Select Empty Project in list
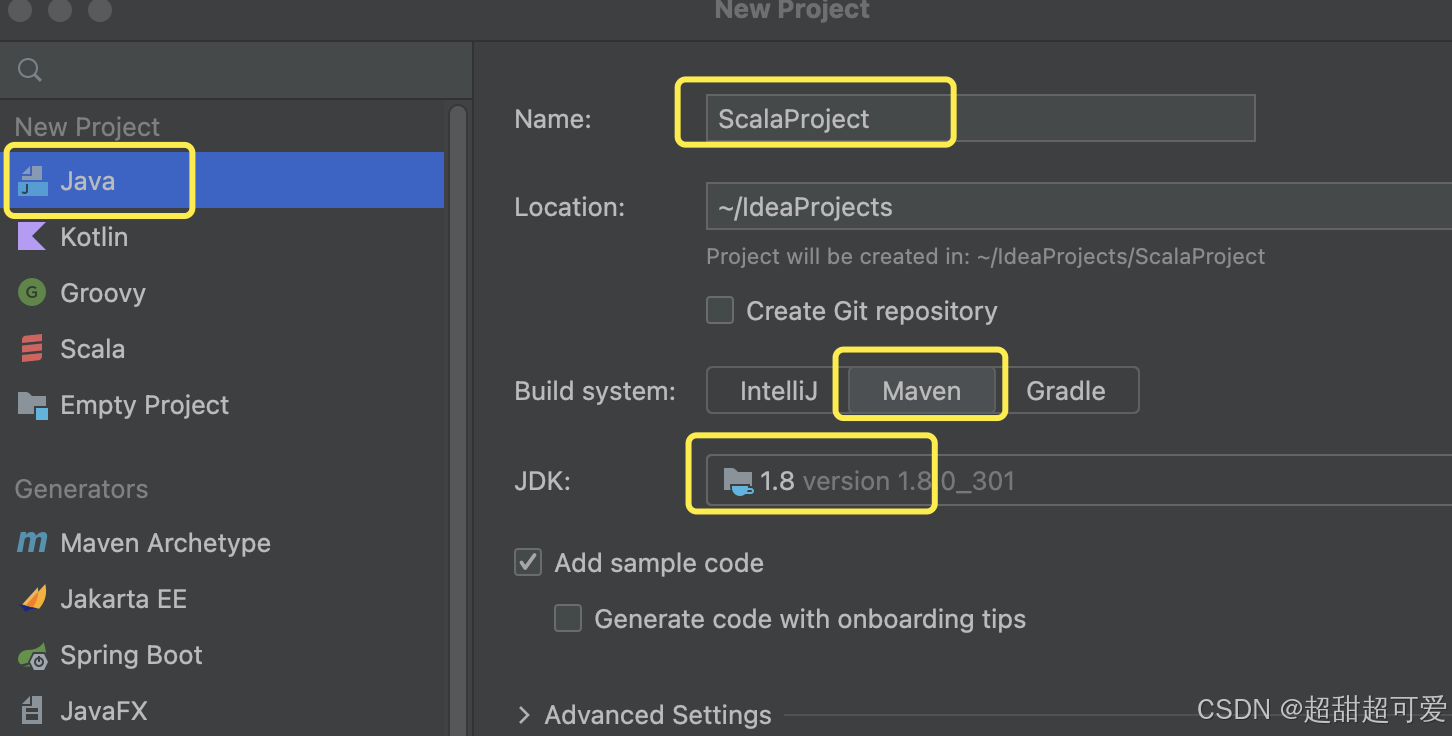This screenshot has width=1452, height=736. click(x=224, y=405)
